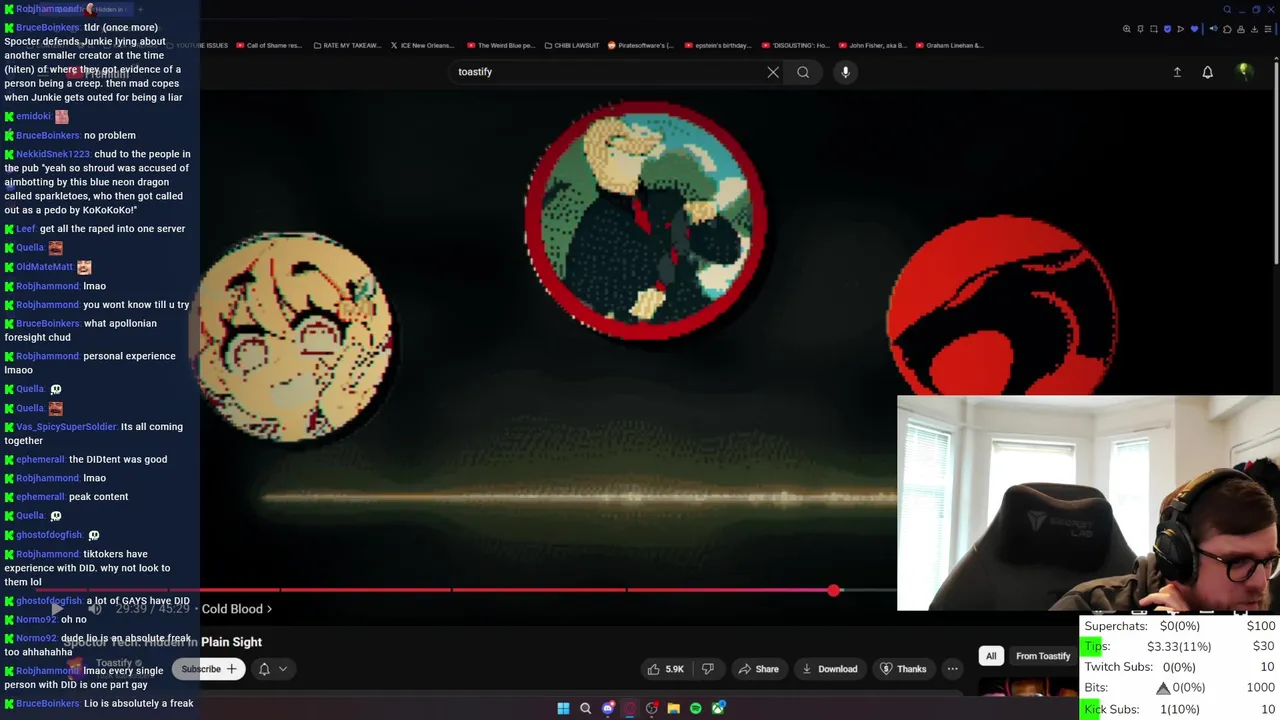Click chat username 'emidoki'

33,116
